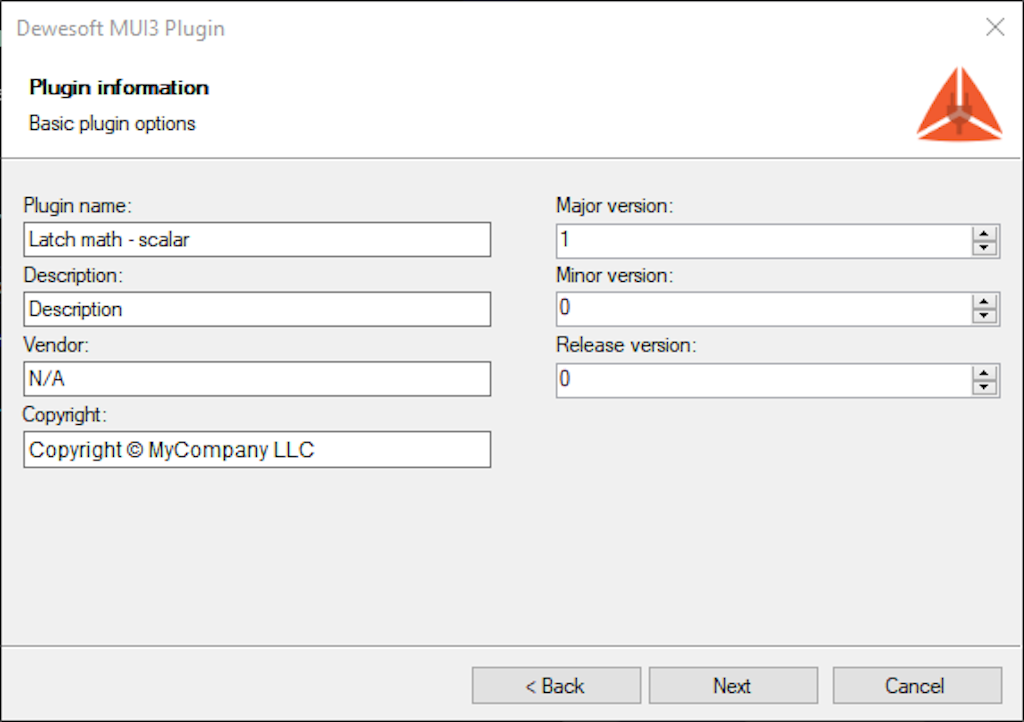The height and width of the screenshot is (722, 1024).
Task: Click the 'Major version:' label
Action: click(x=614, y=206)
